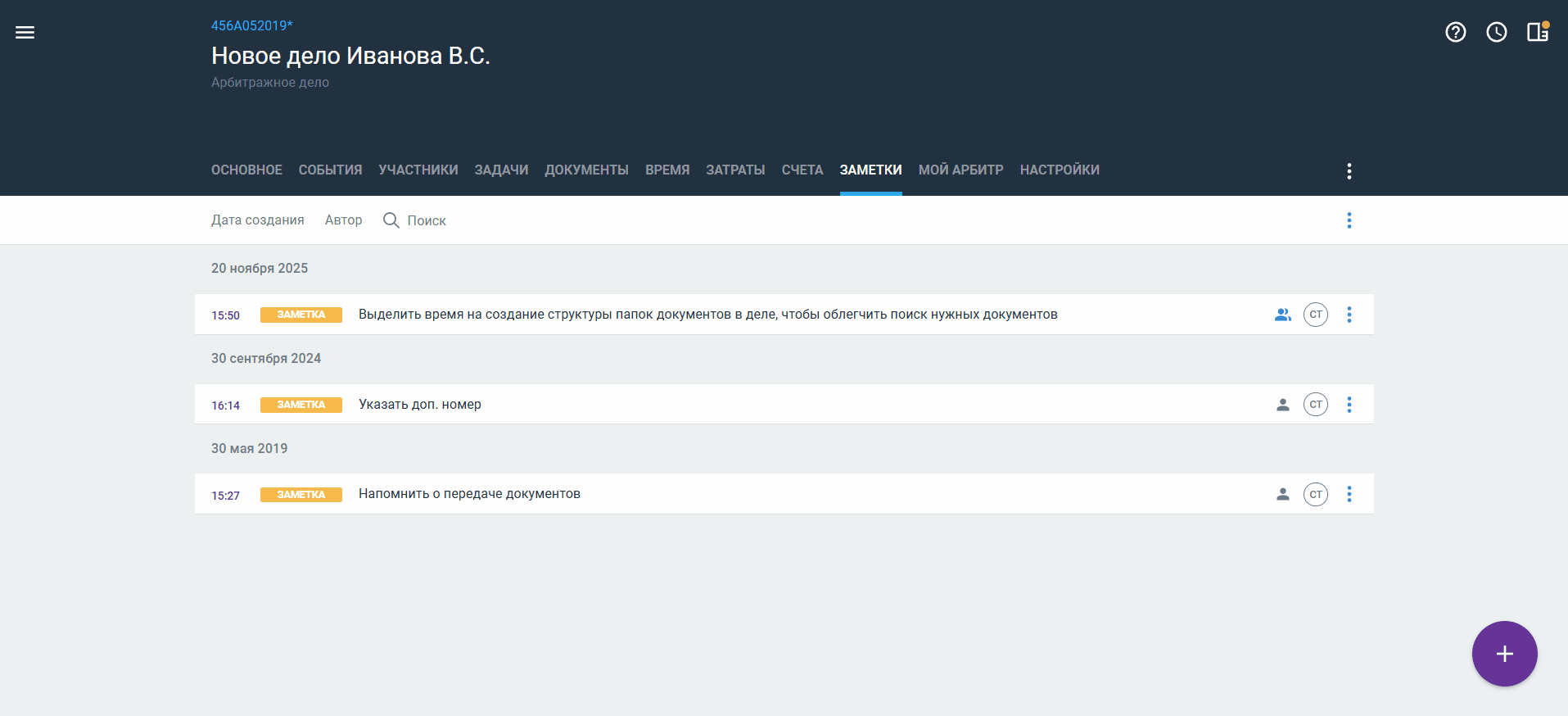Screen dimensions: 1568x716
Task: Click shared users icon on 15:50 note
Action: pos(1282,315)
